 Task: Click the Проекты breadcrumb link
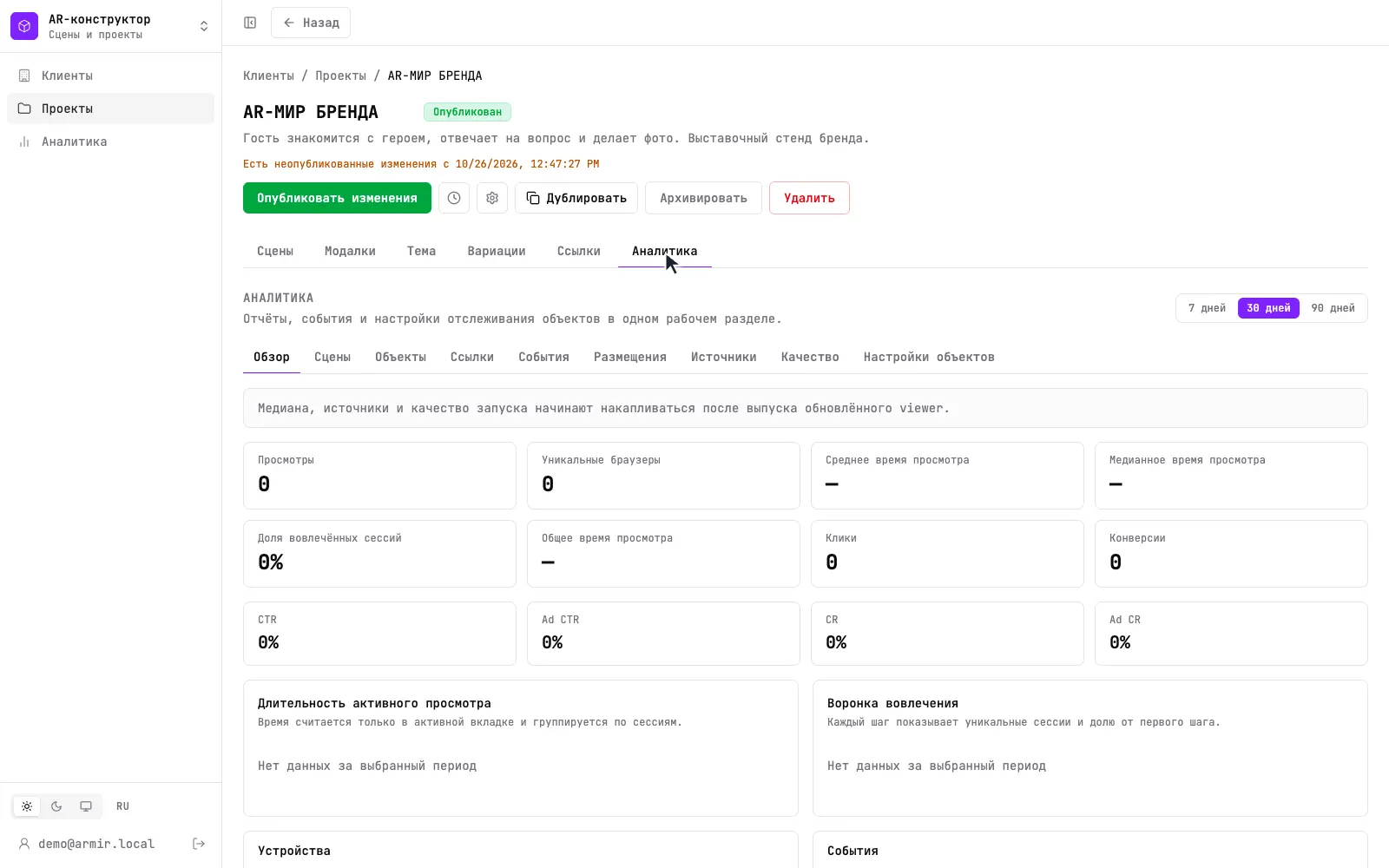(x=340, y=76)
